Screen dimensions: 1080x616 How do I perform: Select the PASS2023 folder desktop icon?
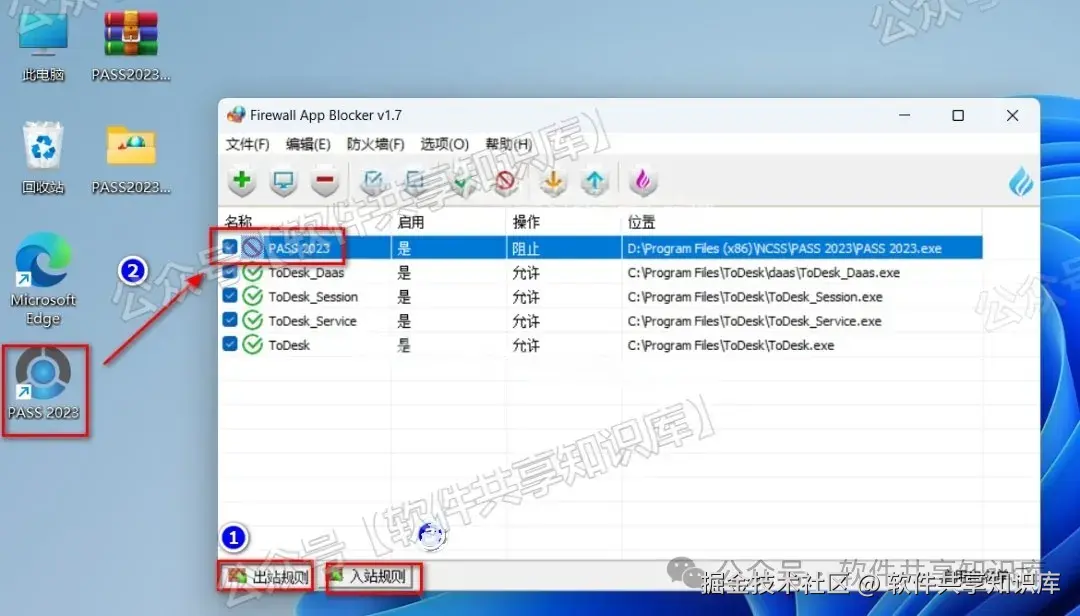tap(131, 158)
